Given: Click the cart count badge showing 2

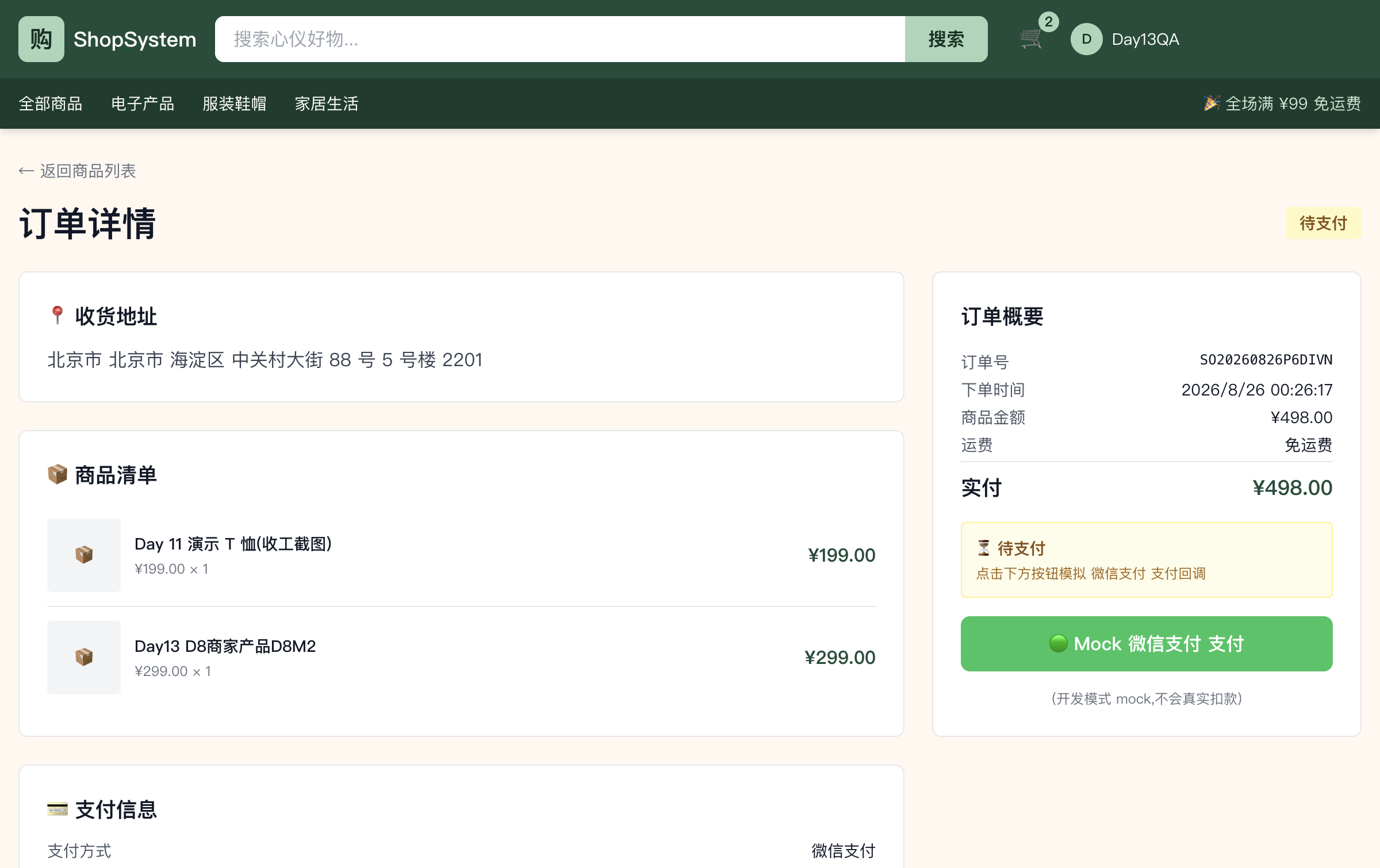Looking at the screenshot, I should point(1049,22).
